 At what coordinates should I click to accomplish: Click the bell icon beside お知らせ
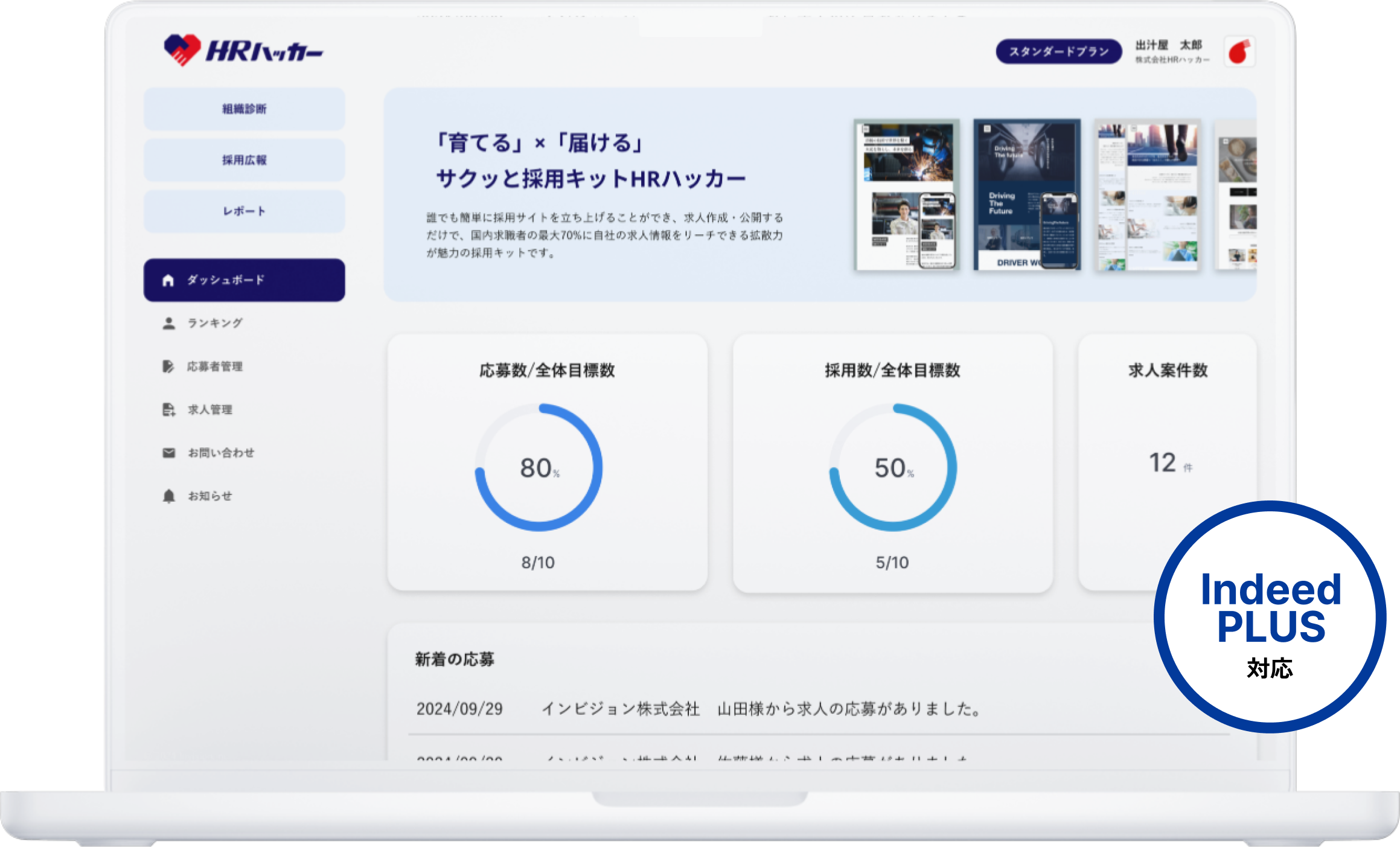pyautogui.click(x=168, y=496)
